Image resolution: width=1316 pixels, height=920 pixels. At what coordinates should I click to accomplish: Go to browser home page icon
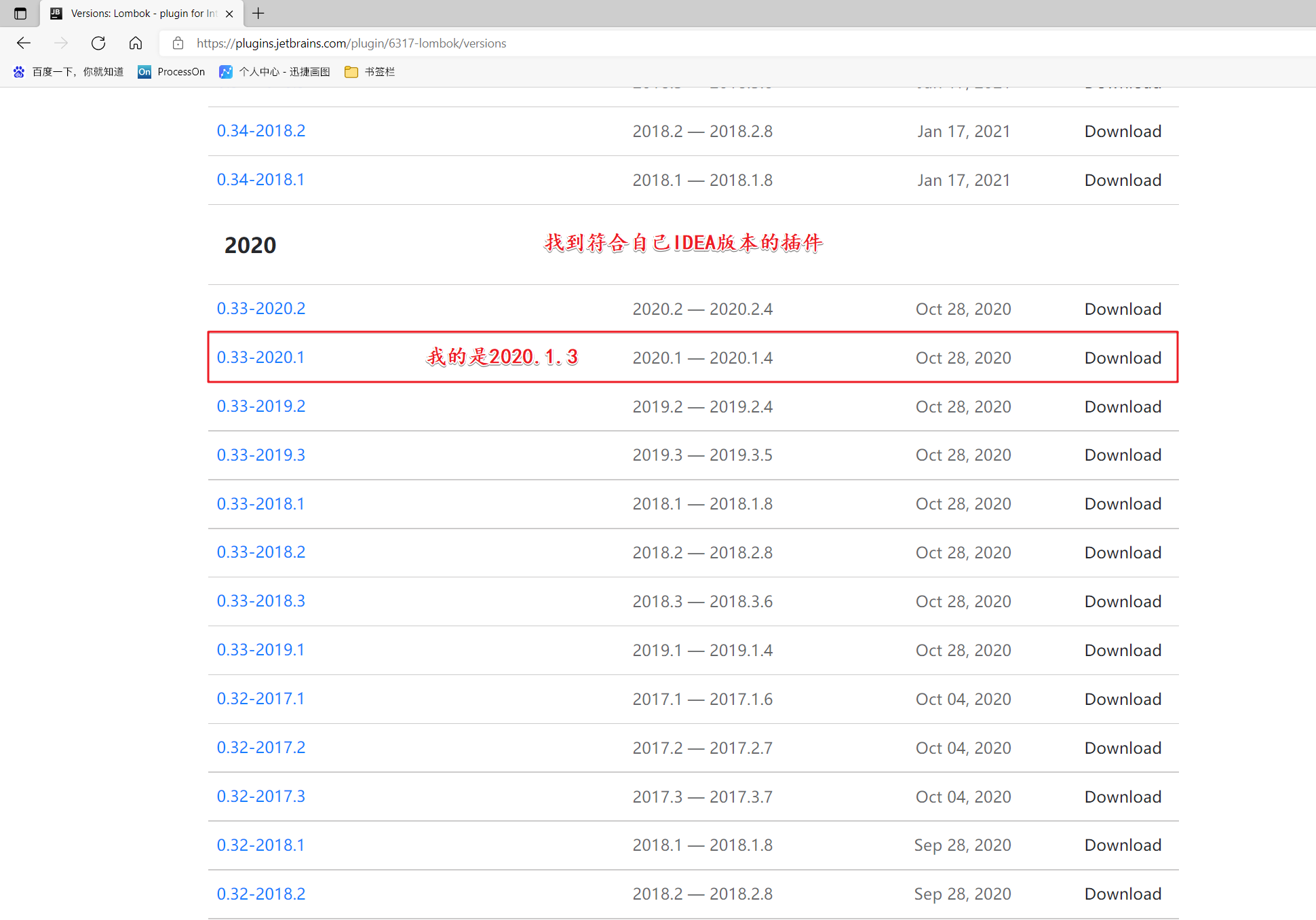click(136, 43)
